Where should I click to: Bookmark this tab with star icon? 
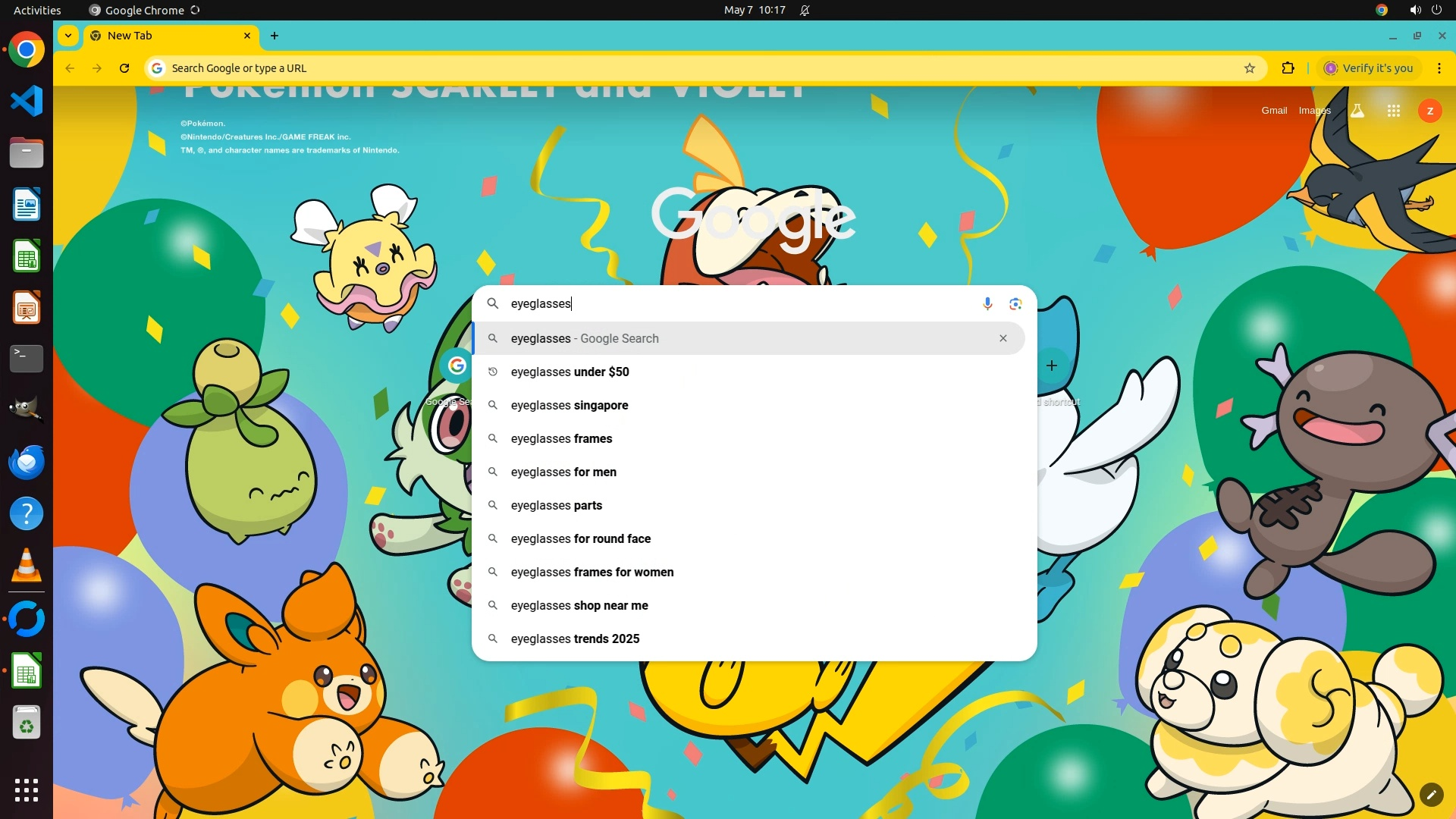coord(1250,68)
